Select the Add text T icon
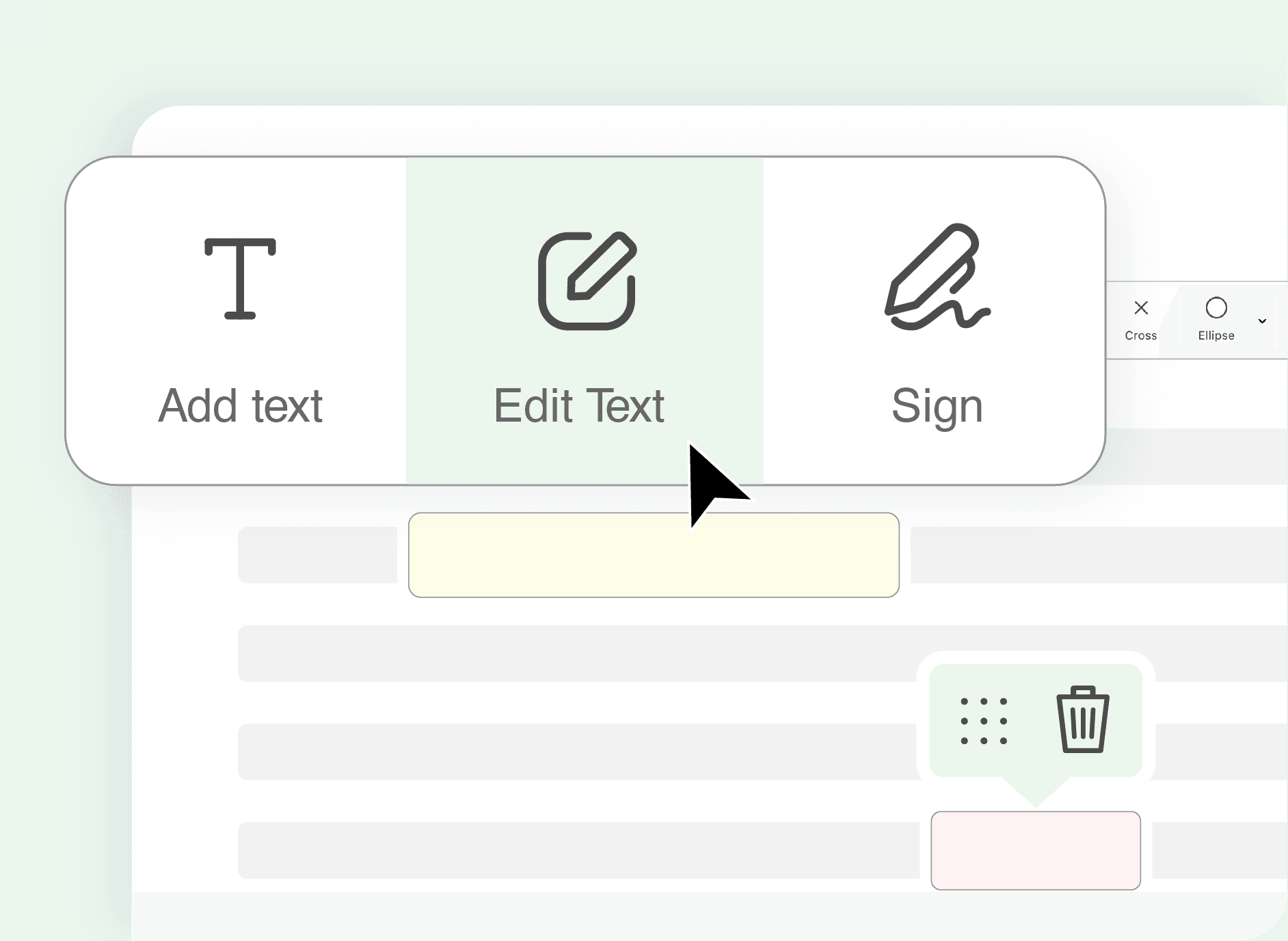Viewport: 1288px width, 941px height. 240,279
